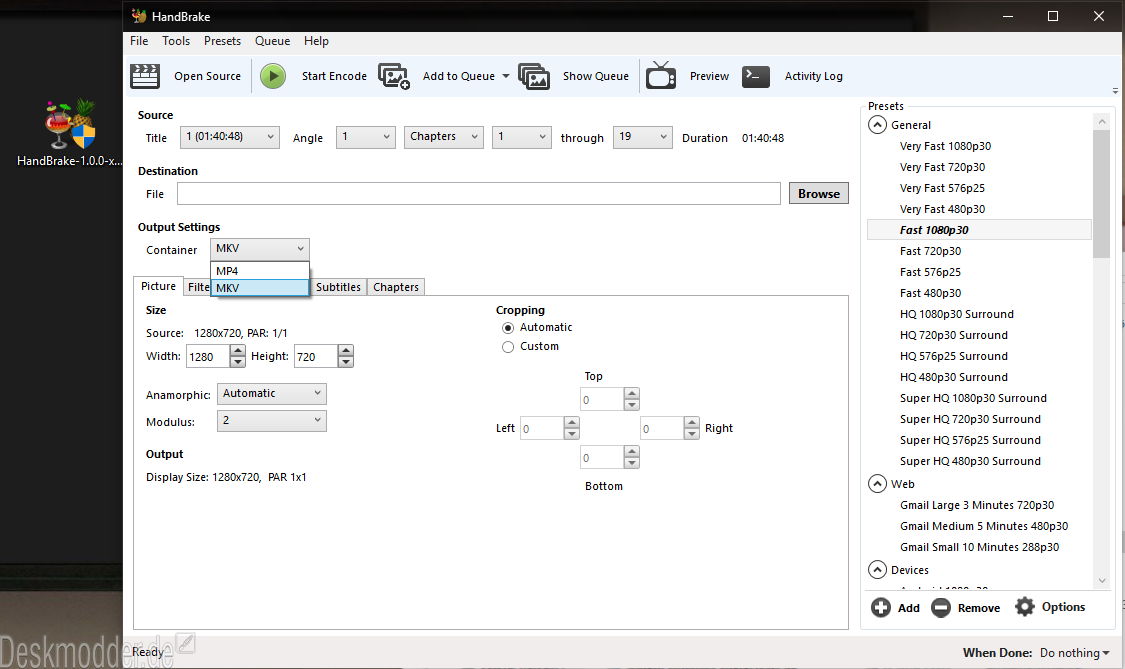Image resolution: width=1125 pixels, height=669 pixels.
Task: Switch to the Subtitles tab
Action: 338,287
